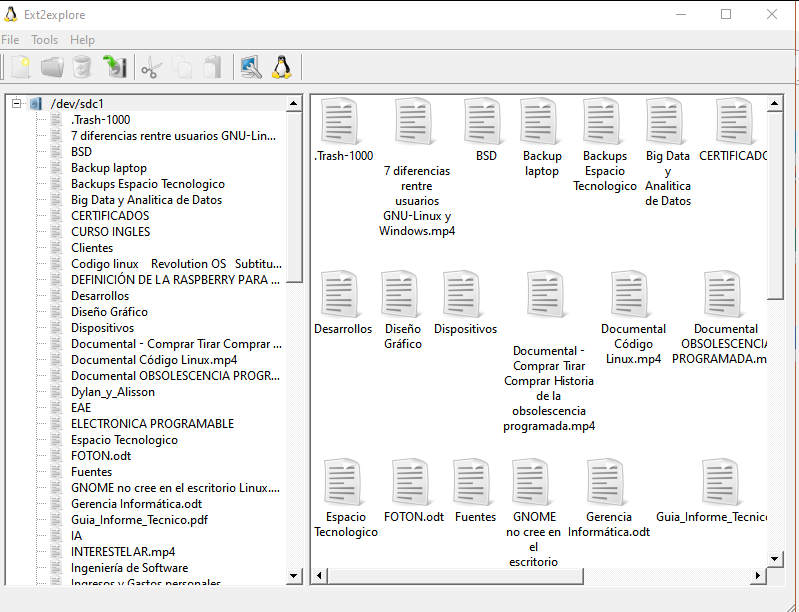
Task: Click the Backup laptop icon in right pane
Action: point(539,121)
